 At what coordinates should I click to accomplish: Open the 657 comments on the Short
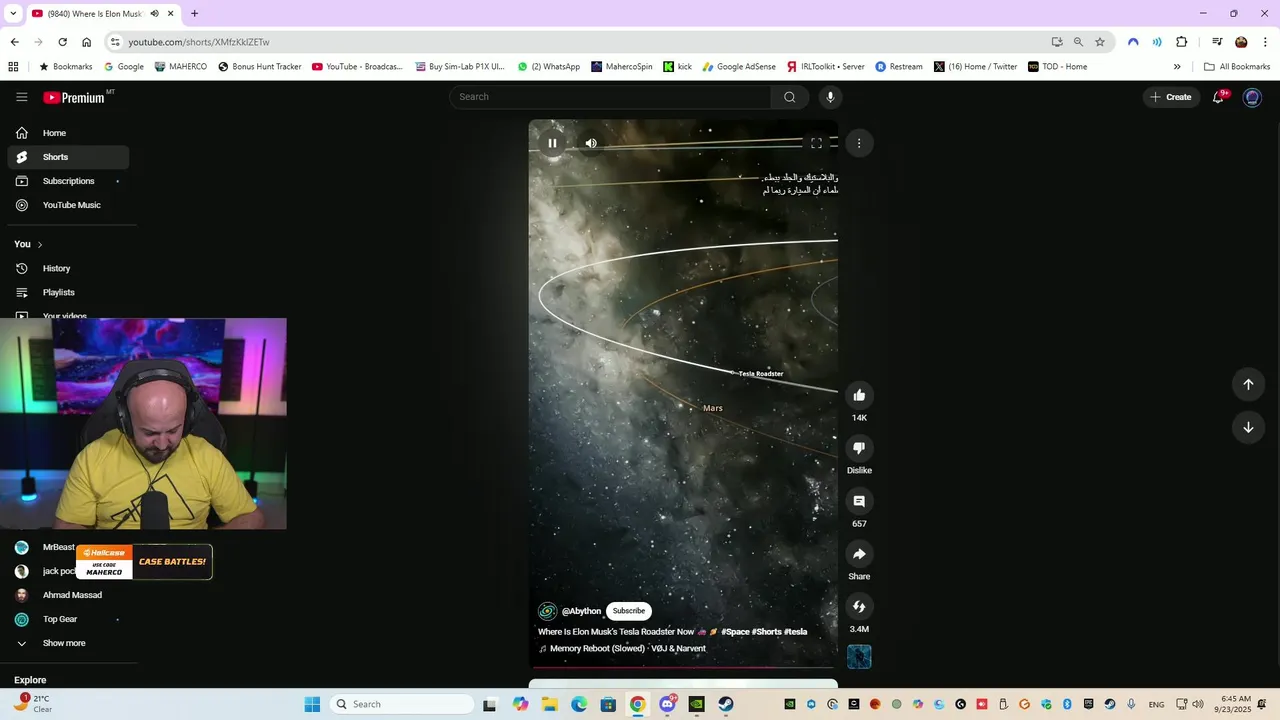(859, 501)
